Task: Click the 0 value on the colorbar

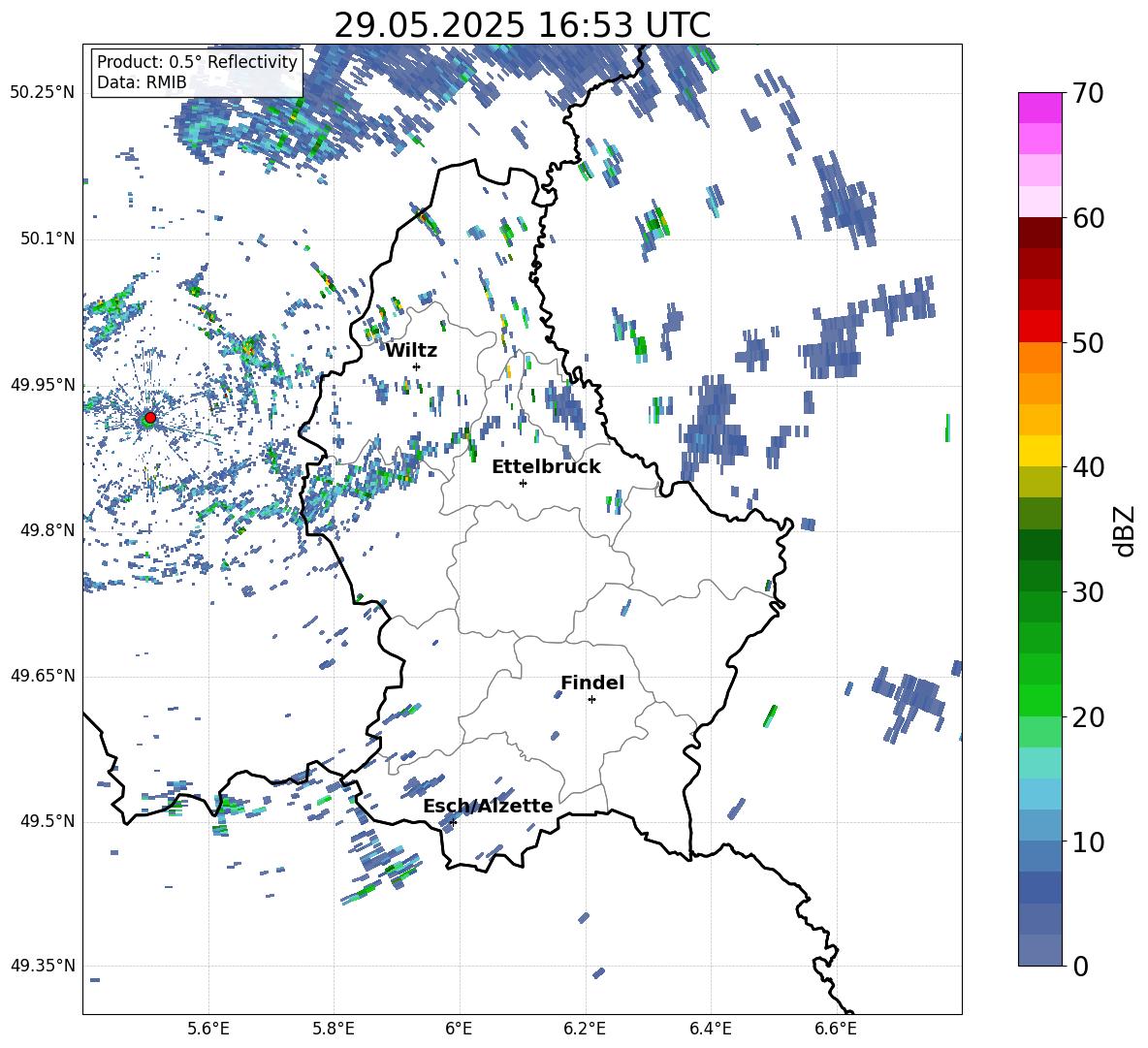Action: tap(1080, 966)
